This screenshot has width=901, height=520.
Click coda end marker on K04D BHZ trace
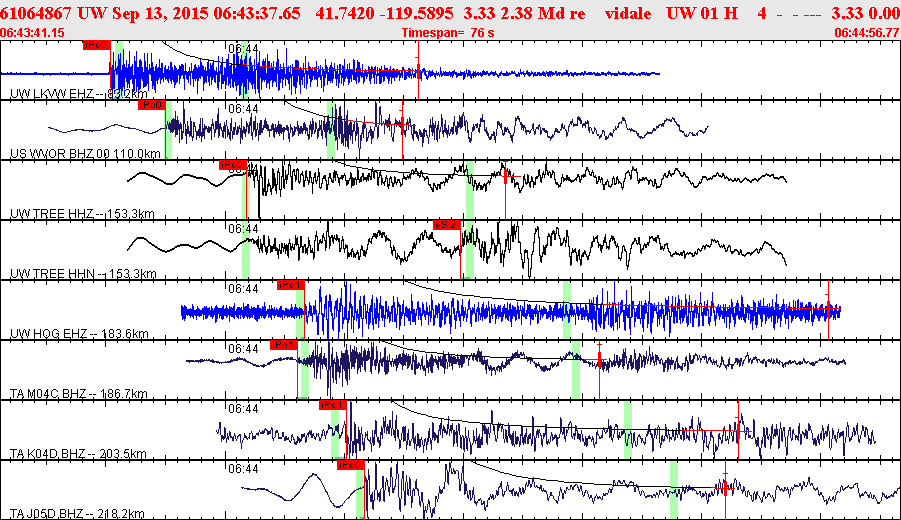pos(738,430)
